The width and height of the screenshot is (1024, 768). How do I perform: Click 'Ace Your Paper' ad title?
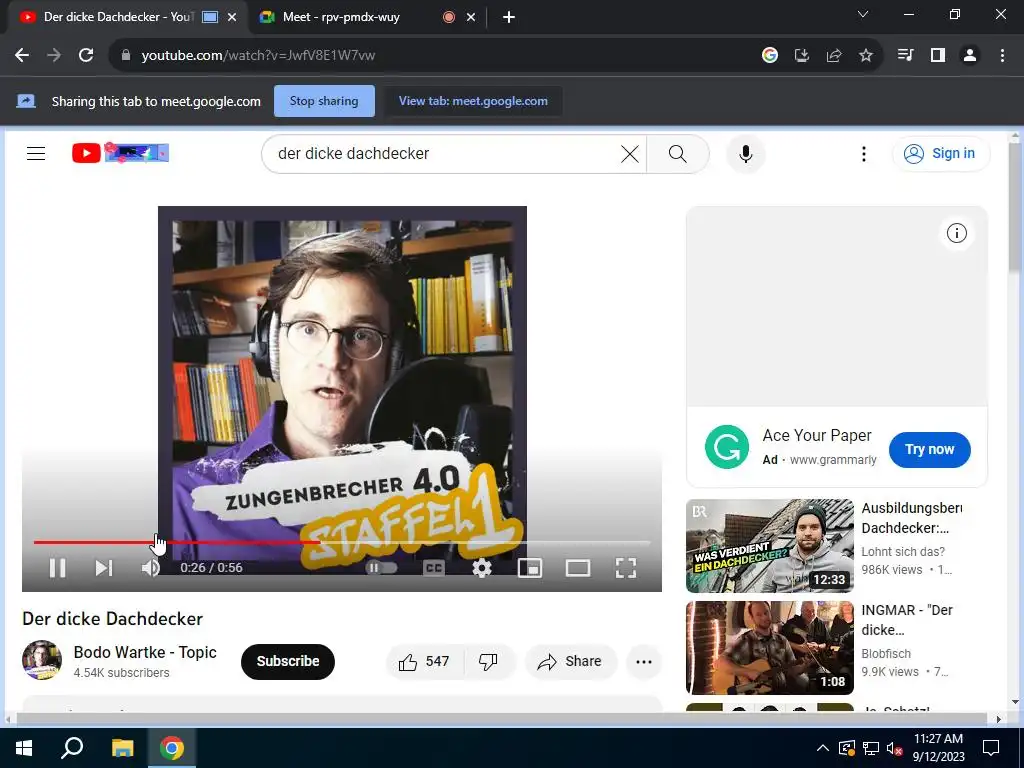click(817, 436)
